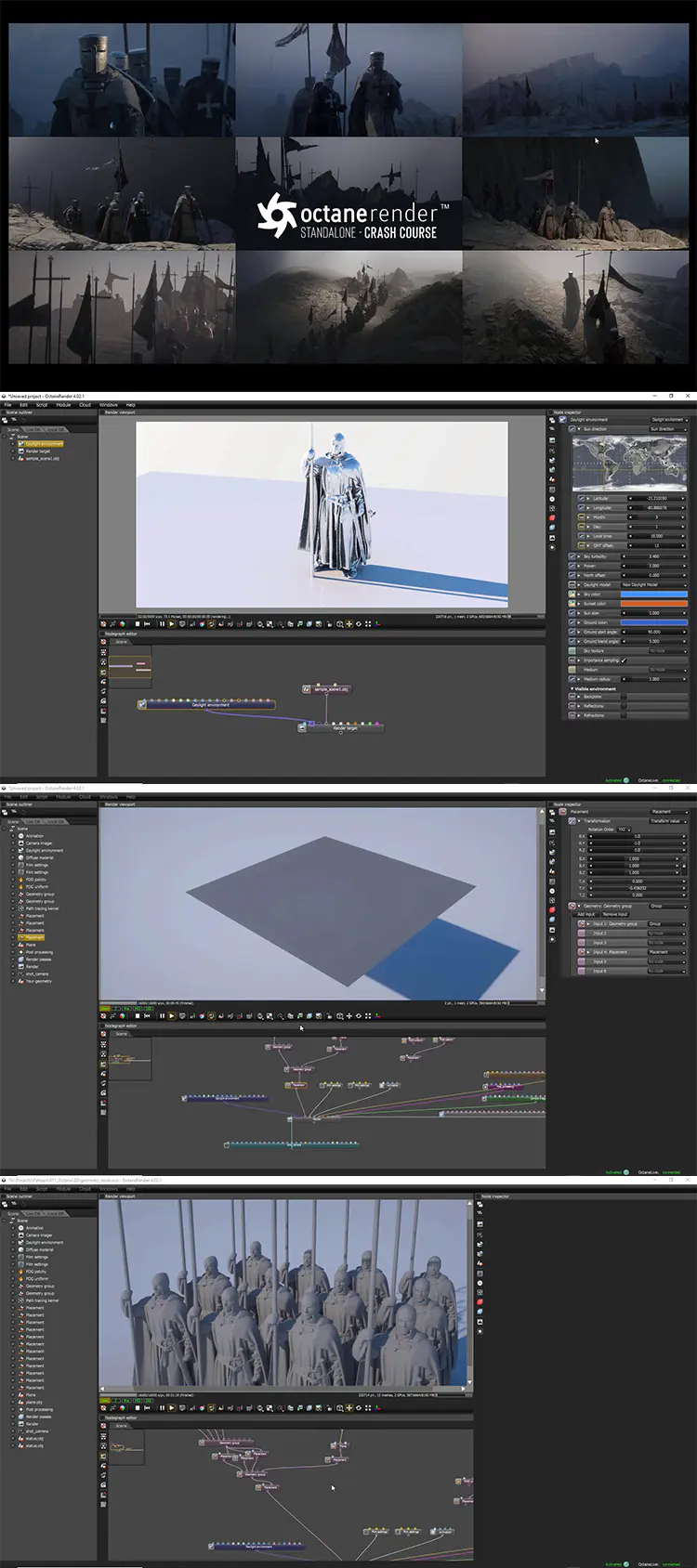Viewport: 697px width, 1568px height.
Task: Switch to the LiveDB tab in the knight scene outliner
Action: (x=34, y=429)
